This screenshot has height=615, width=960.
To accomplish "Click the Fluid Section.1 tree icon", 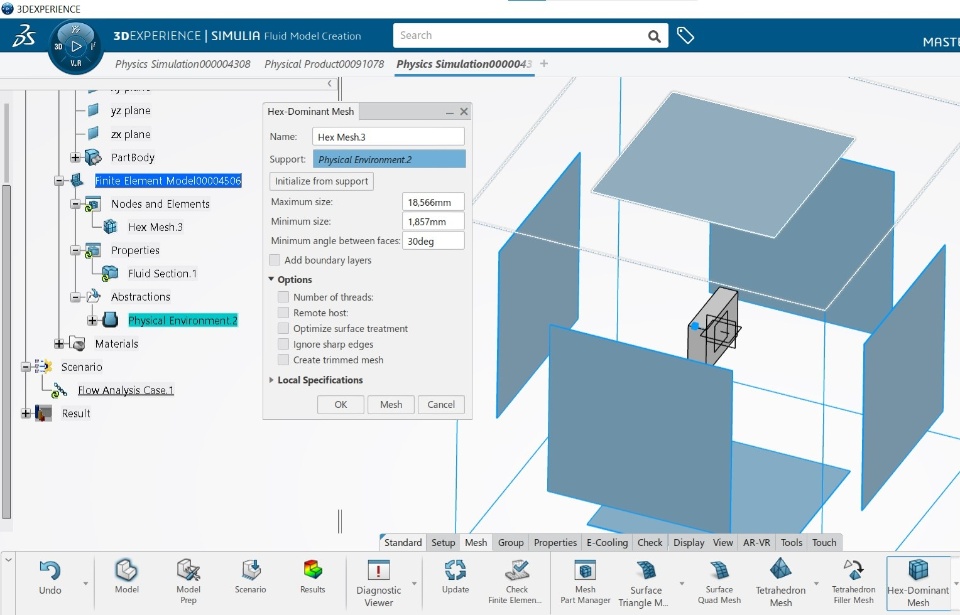I will pos(110,273).
